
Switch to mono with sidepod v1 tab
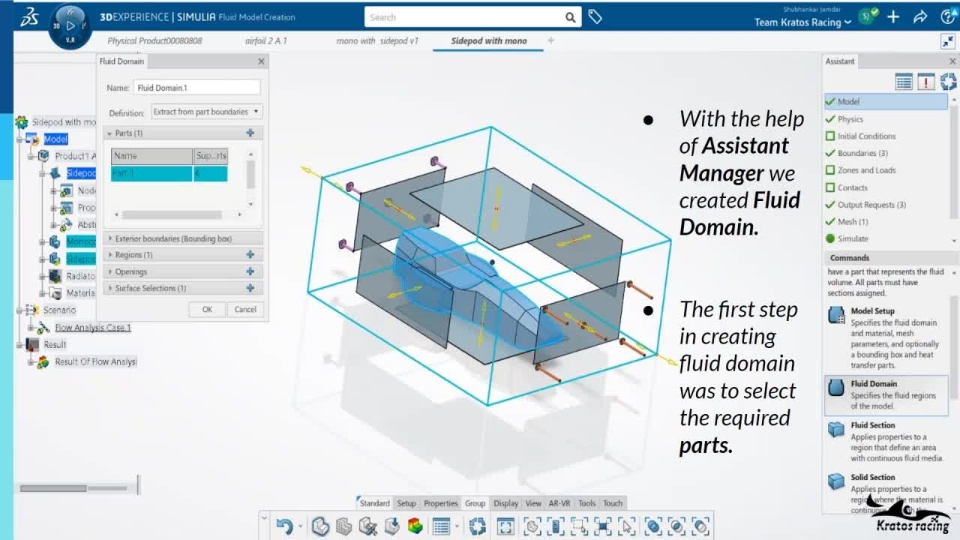(377, 41)
